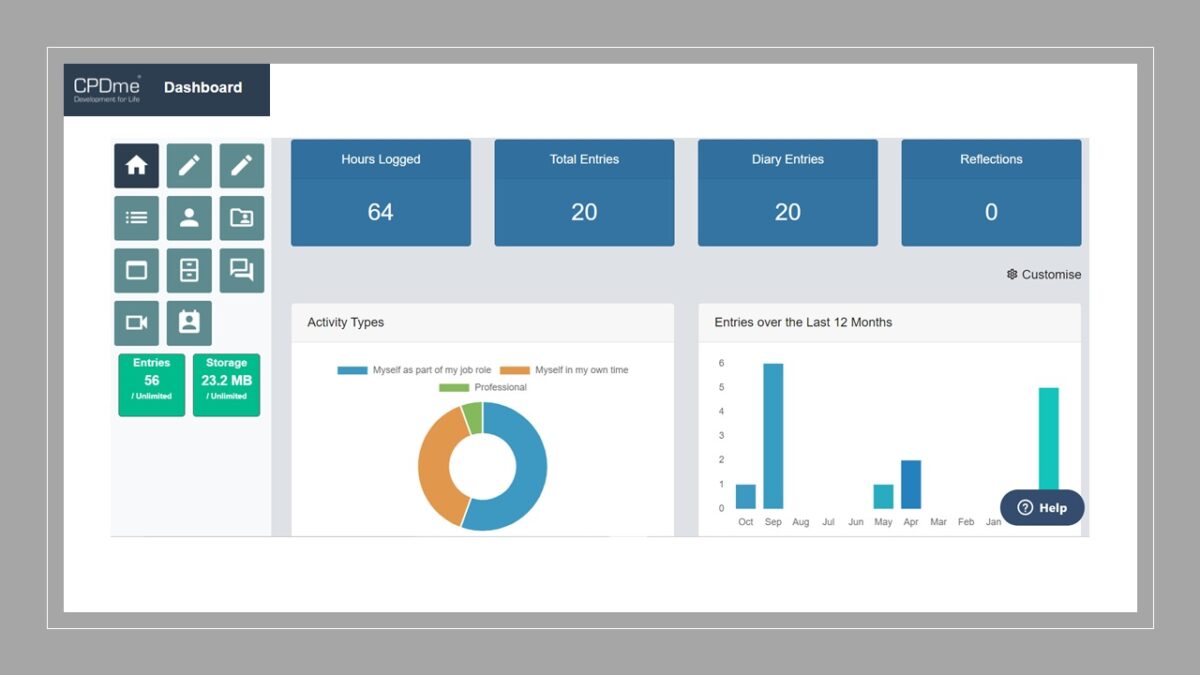1200x675 pixels.
Task: Select the video camera icon
Action: 136,322
